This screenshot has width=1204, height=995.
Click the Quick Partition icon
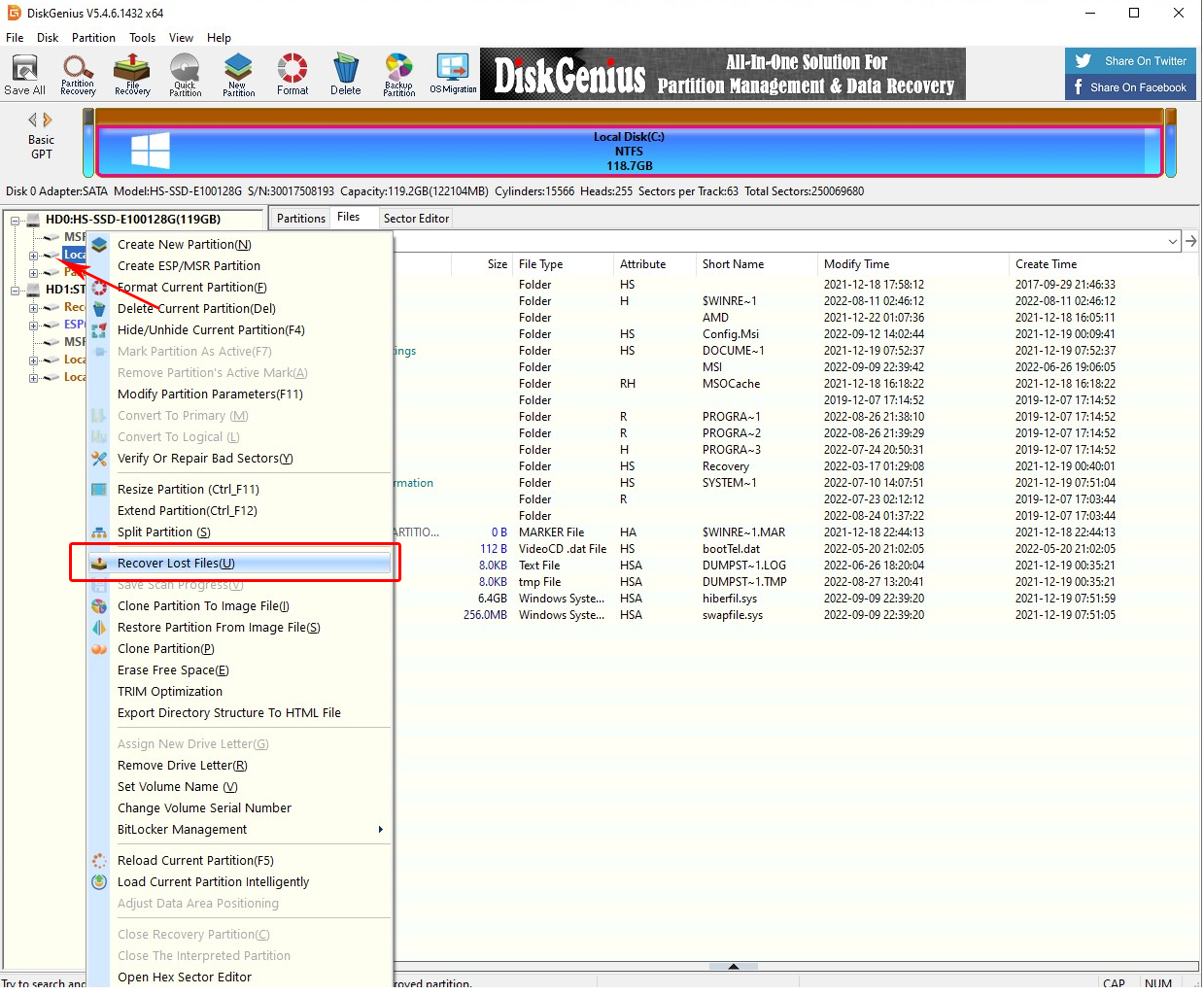(185, 75)
